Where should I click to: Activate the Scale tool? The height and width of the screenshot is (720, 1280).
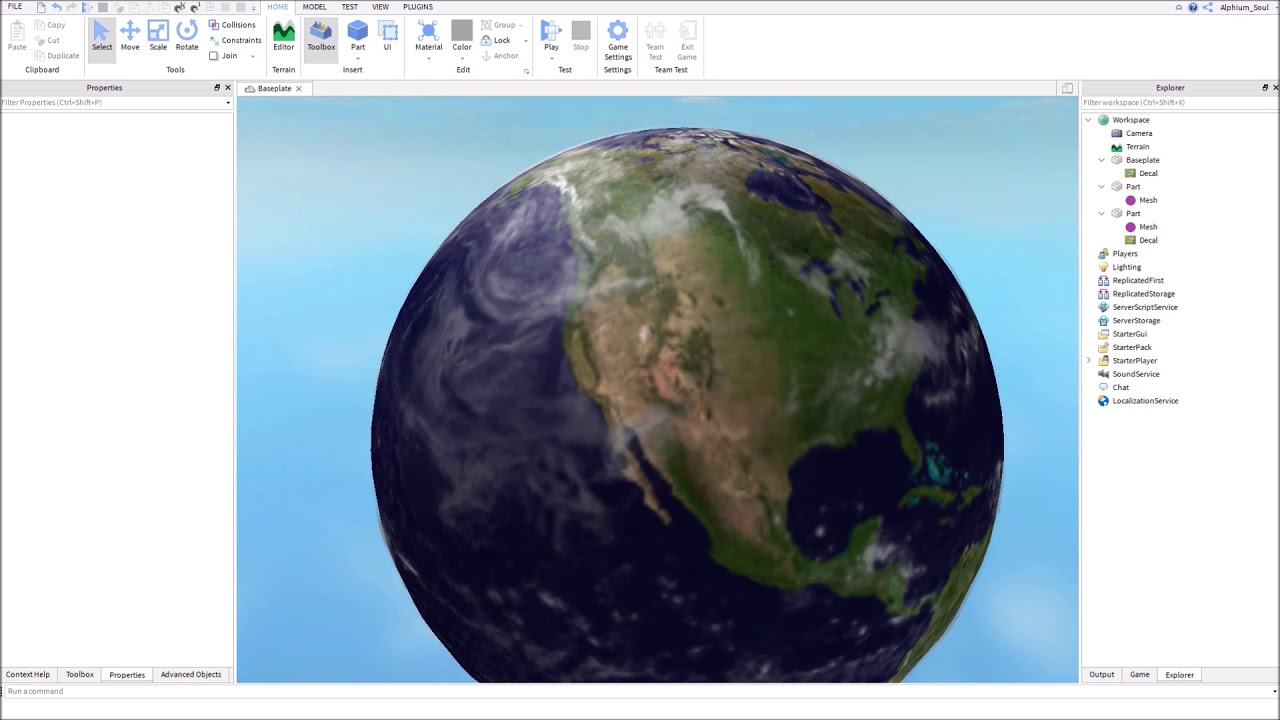[x=158, y=36]
